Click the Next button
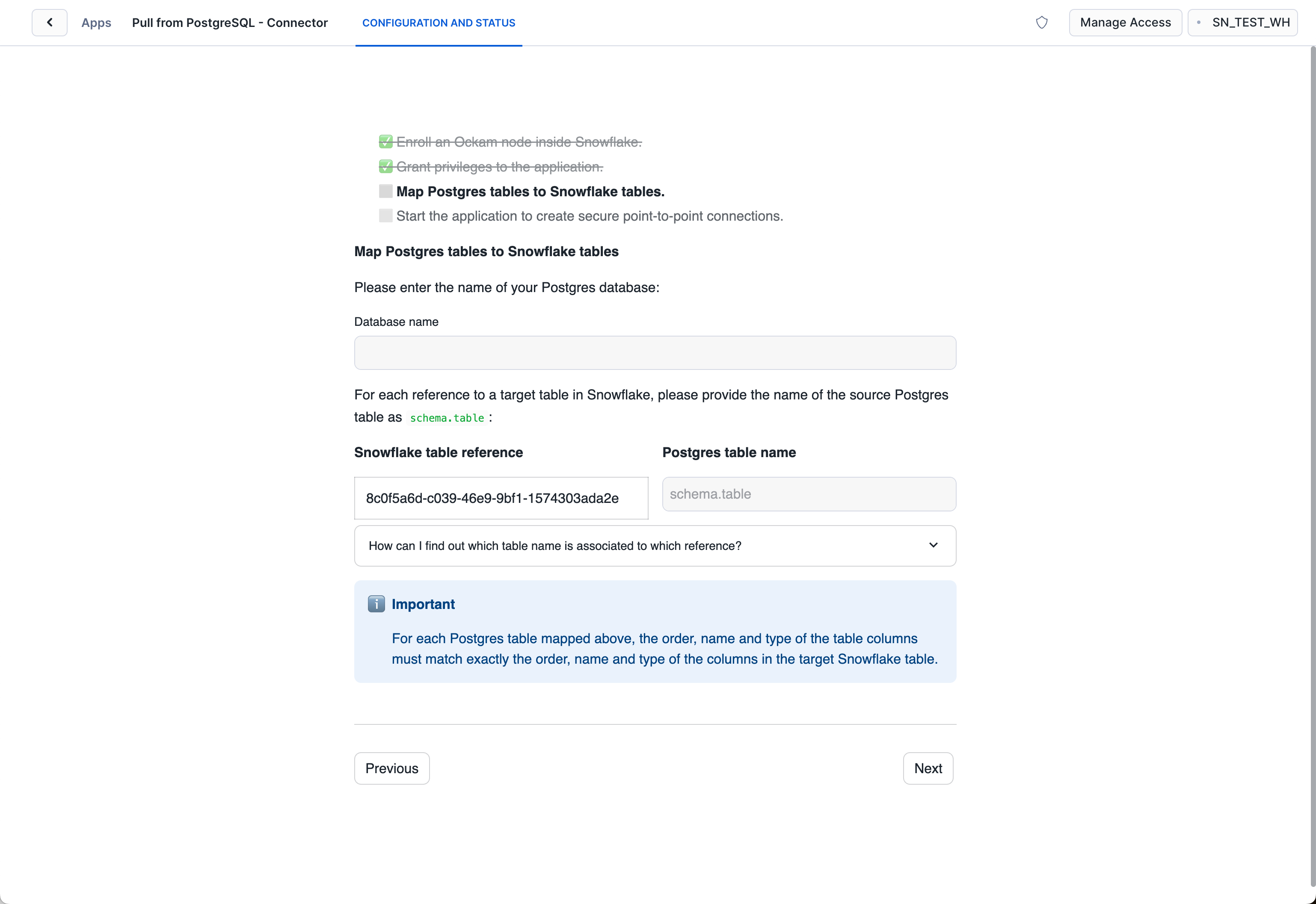1316x904 pixels. coord(928,768)
